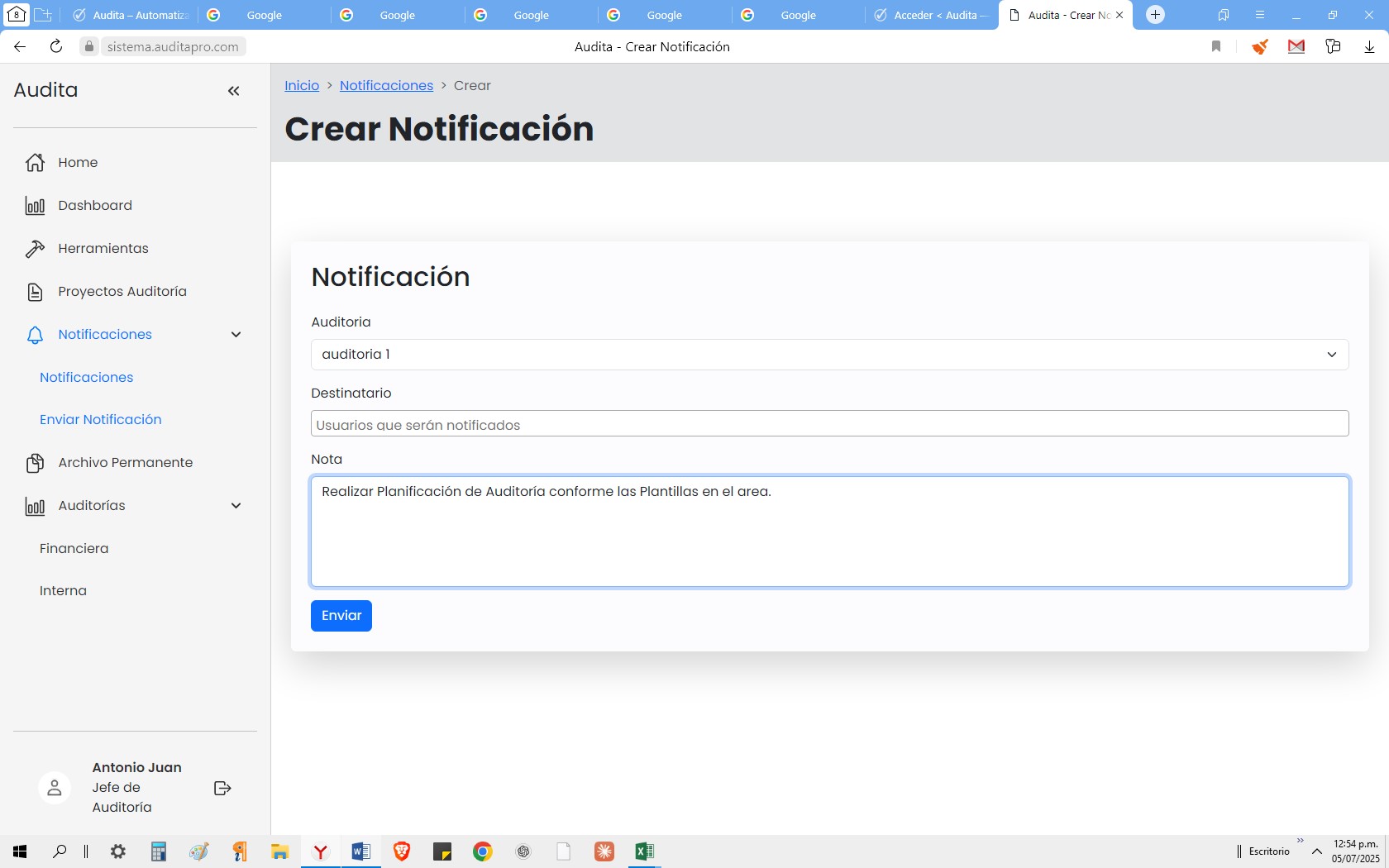The height and width of the screenshot is (868, 1389).
Task: Click the bookmark icon in address bar
Action: (1215, 47)
